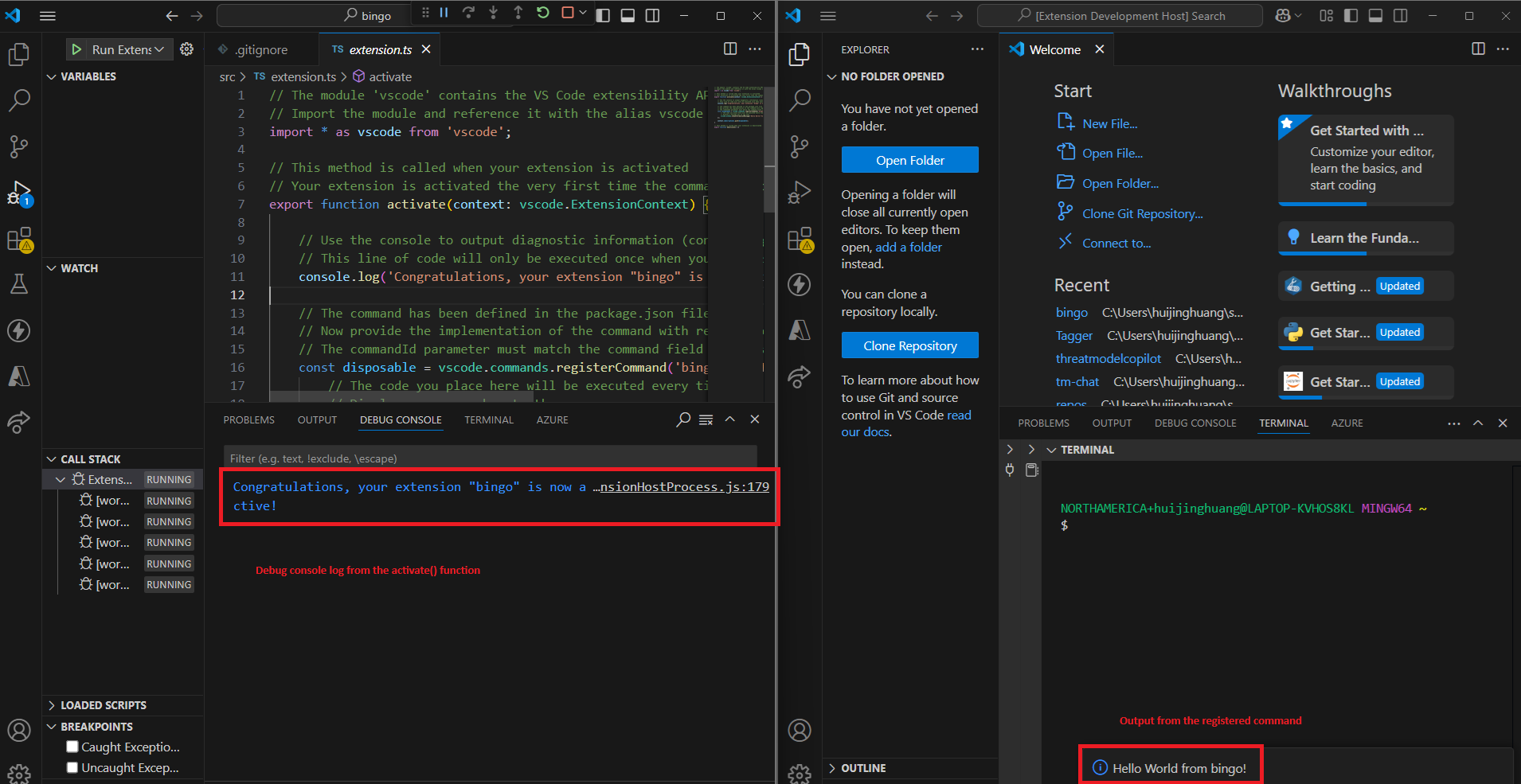1521x784 pixels.
Task: Click Step Into in debug toolbar
Action: pos(493,13)
